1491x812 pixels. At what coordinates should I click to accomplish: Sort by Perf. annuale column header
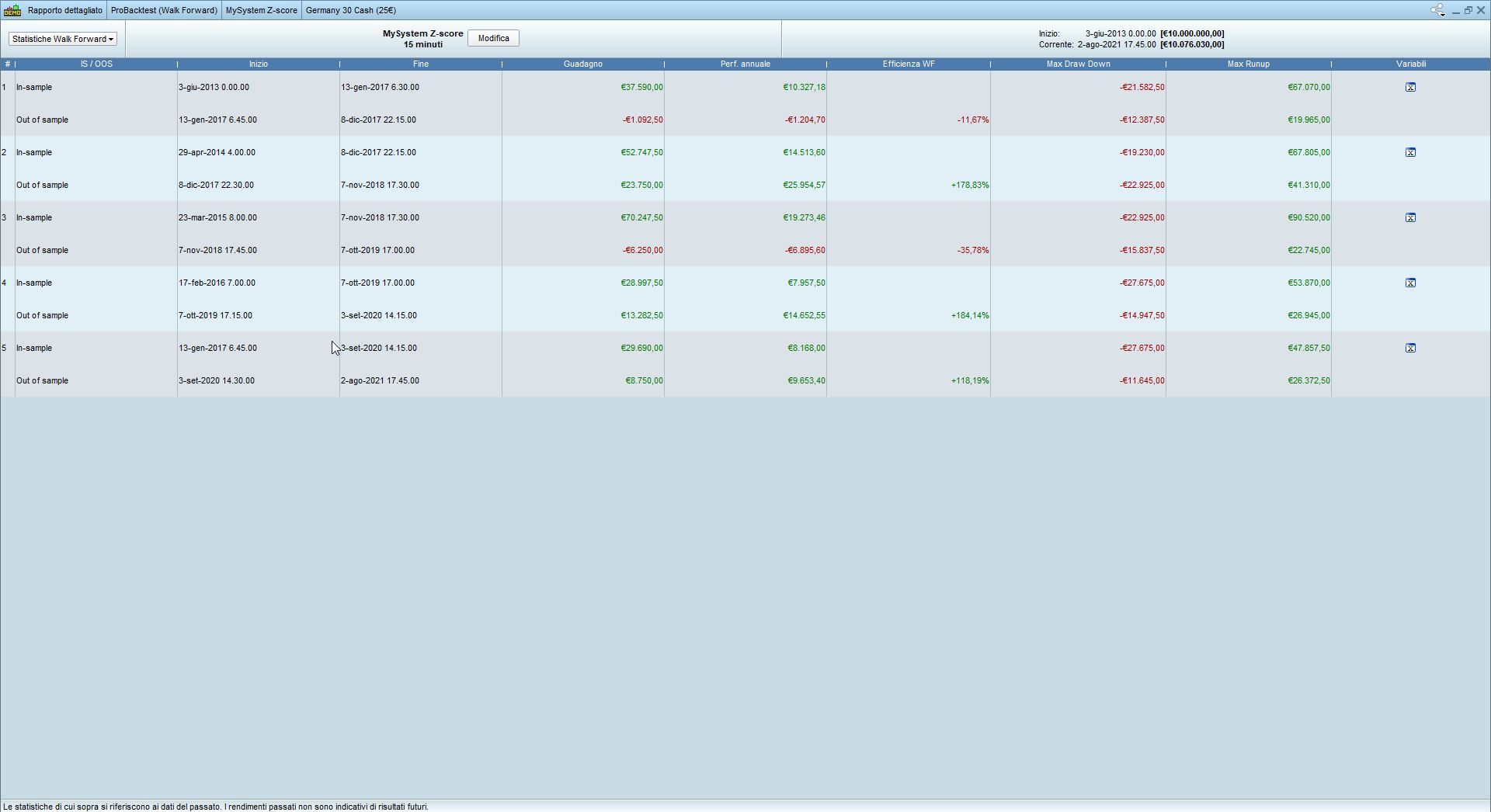745,64
